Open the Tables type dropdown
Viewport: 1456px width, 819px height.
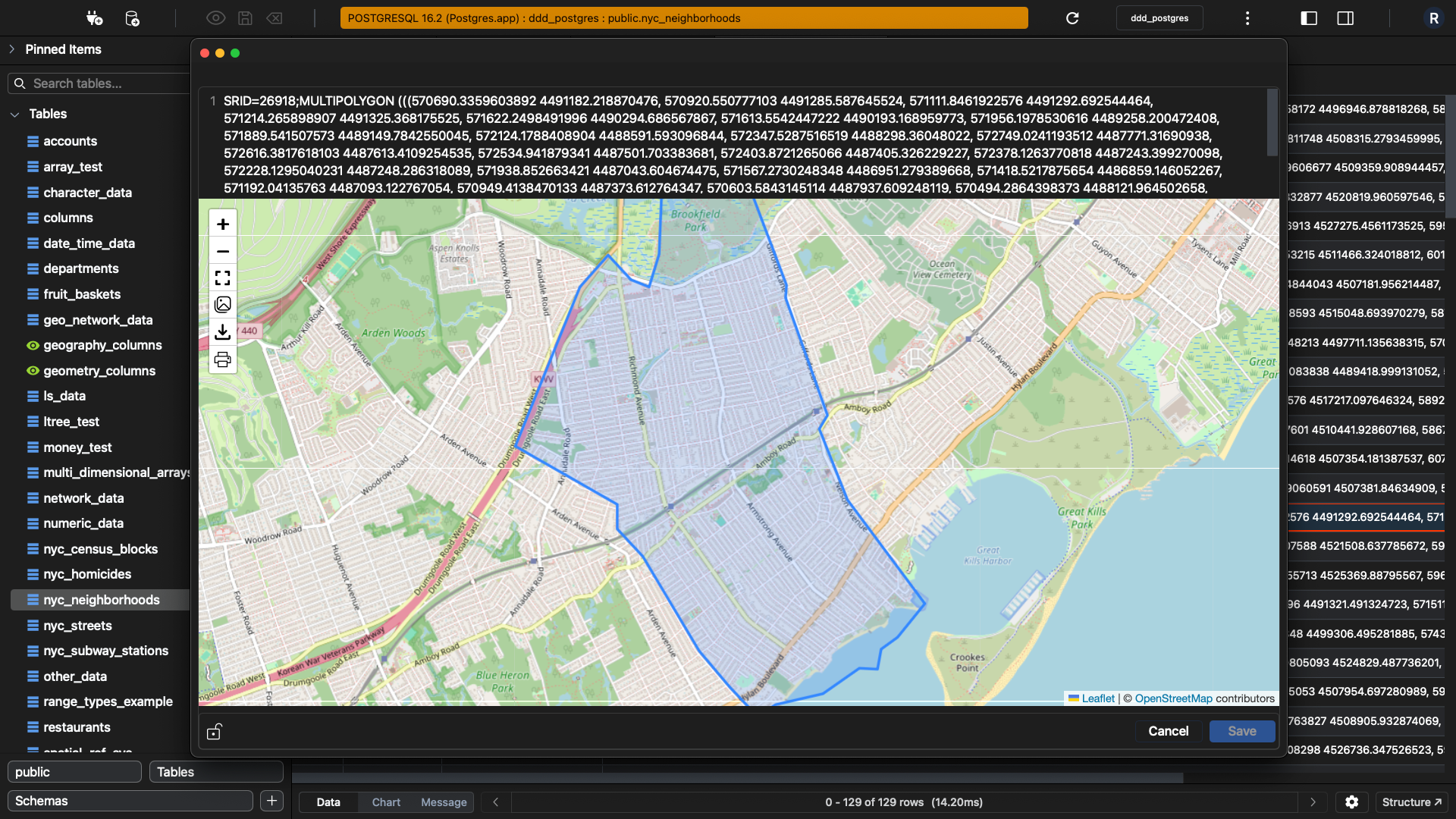(x=216, y=772)
